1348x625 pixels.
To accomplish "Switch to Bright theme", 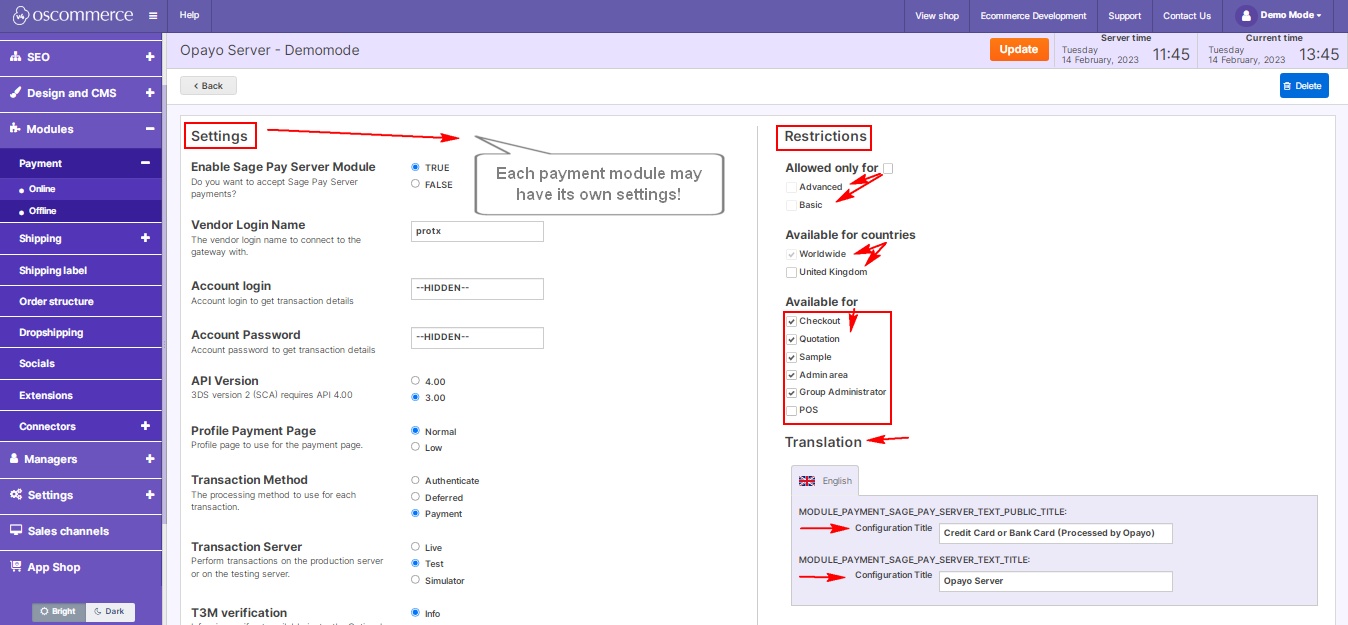I will pos(59,611).
